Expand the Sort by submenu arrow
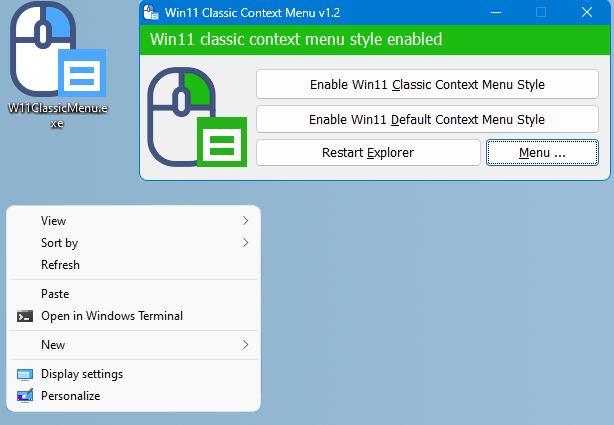This screenshot has height=425, width=614. (x=246, y=242)
